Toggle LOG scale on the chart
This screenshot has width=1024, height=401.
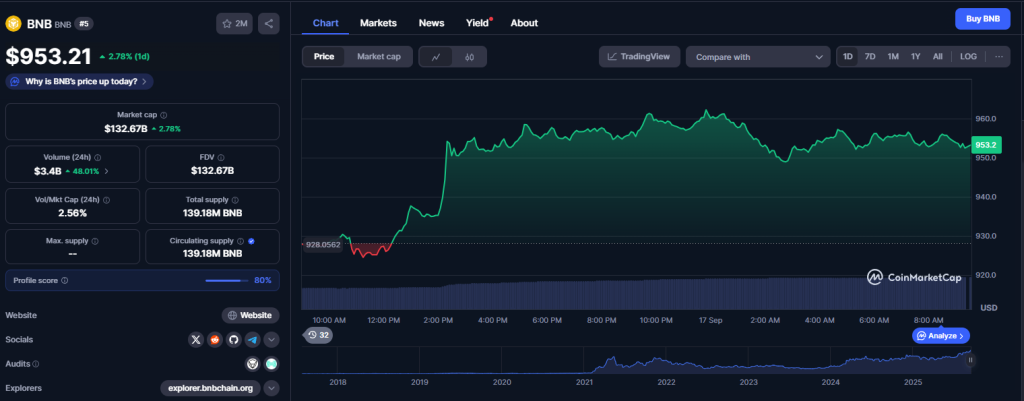968,57
